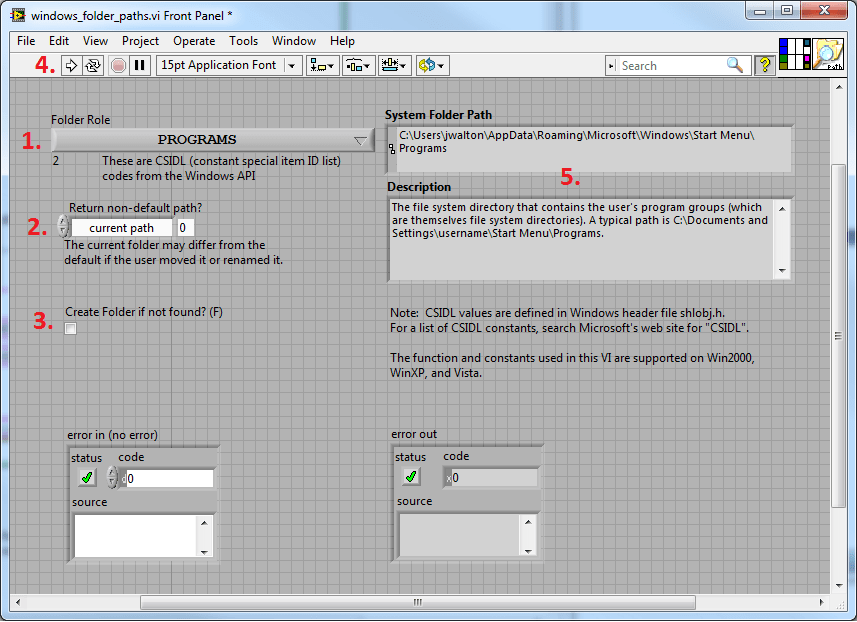Open the Align Objects tool
This screenshot has height=622, width=857.
coord(322,66)
